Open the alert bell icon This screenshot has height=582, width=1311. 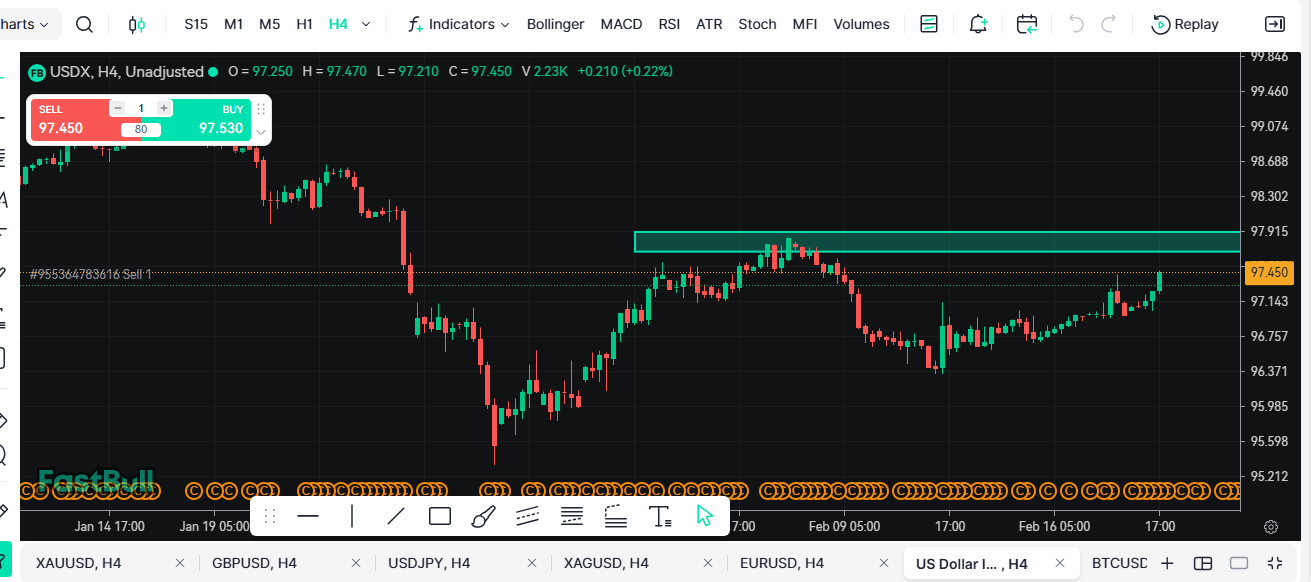click(x=978, y=24)
